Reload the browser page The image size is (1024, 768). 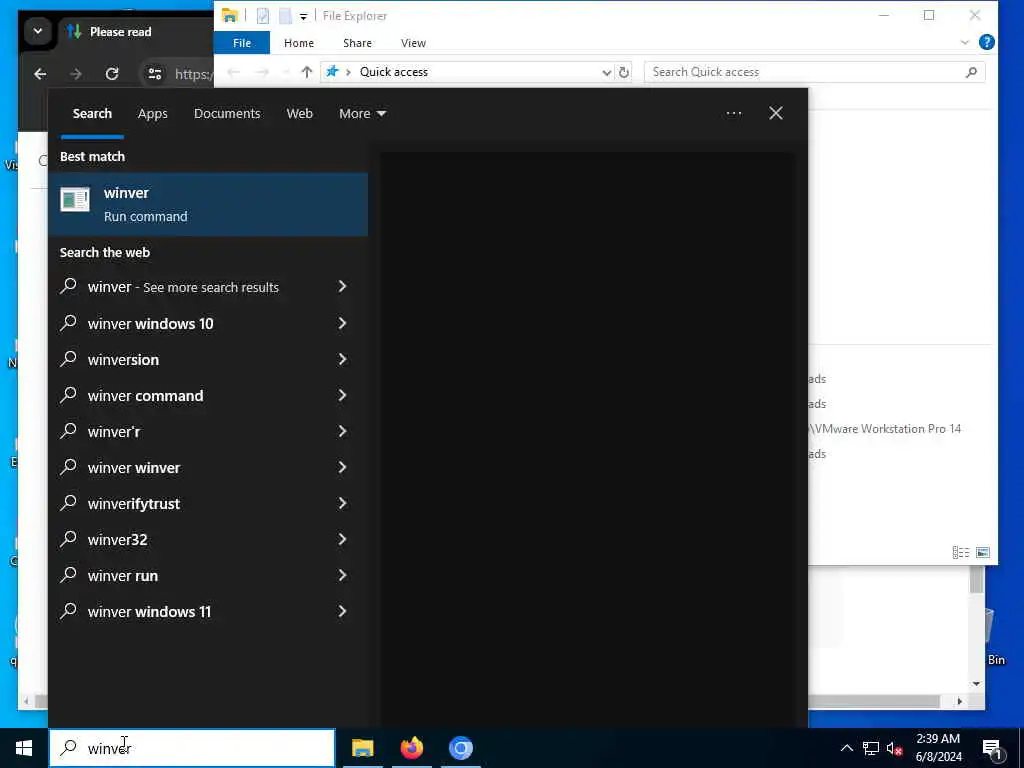click(x=112, y=74)
